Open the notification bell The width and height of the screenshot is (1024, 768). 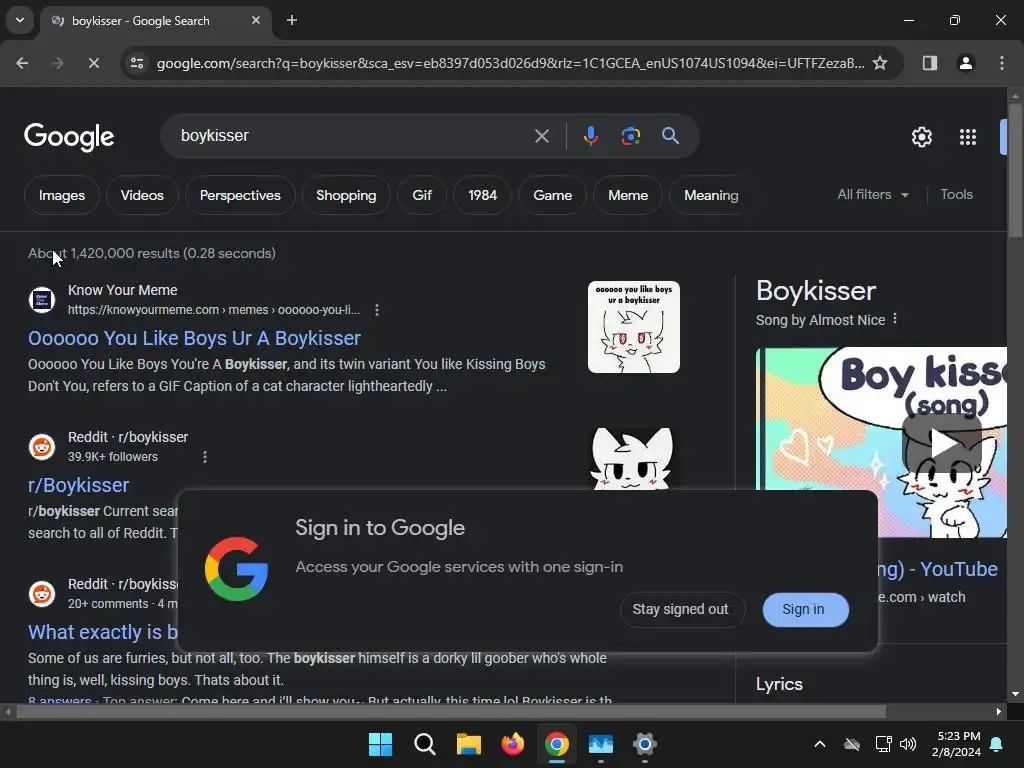tap(997, 744)
